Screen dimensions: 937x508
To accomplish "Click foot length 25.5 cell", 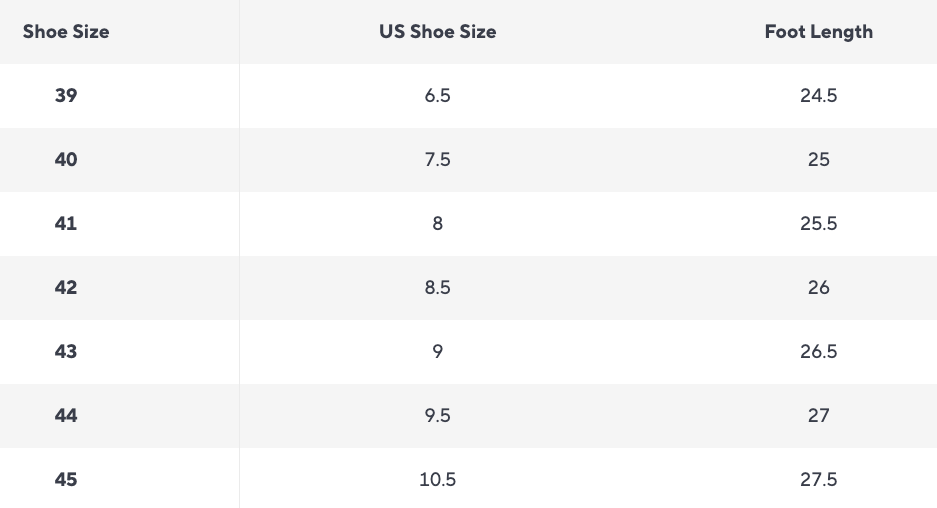I will point(818,224).
